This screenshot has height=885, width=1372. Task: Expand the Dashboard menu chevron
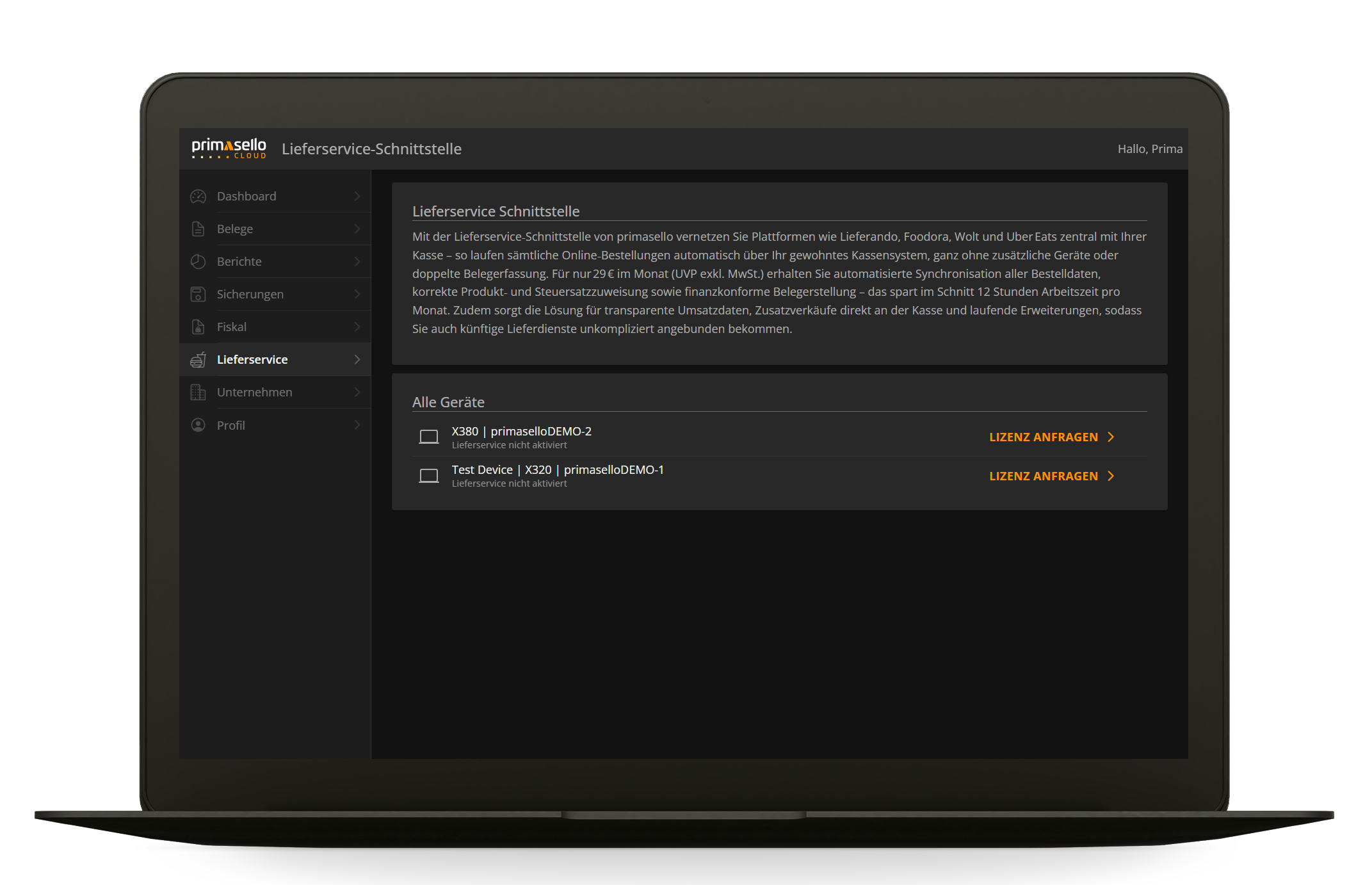coord(357,196)
